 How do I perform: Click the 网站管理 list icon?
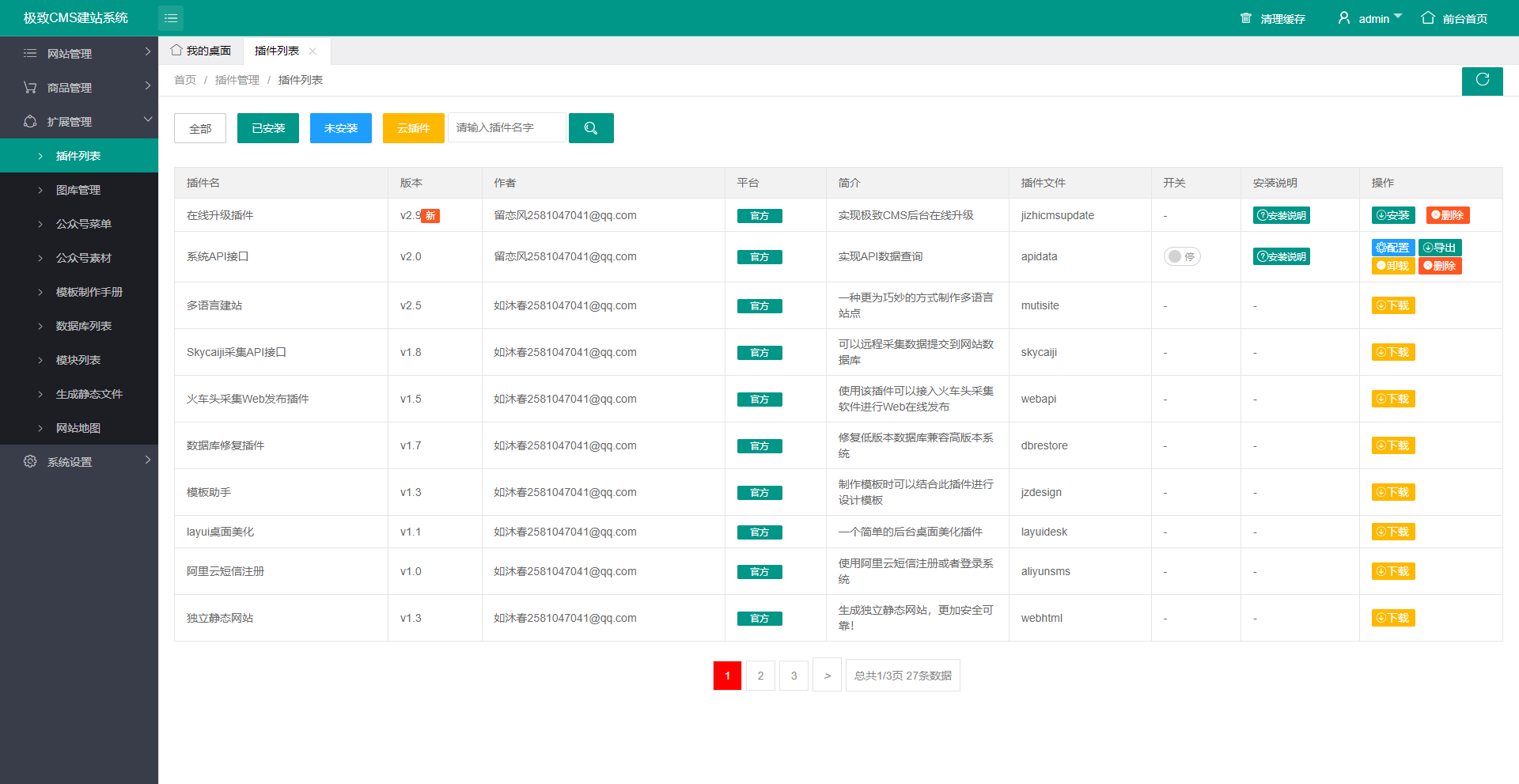pyautogui.click(x=30, y=53)
